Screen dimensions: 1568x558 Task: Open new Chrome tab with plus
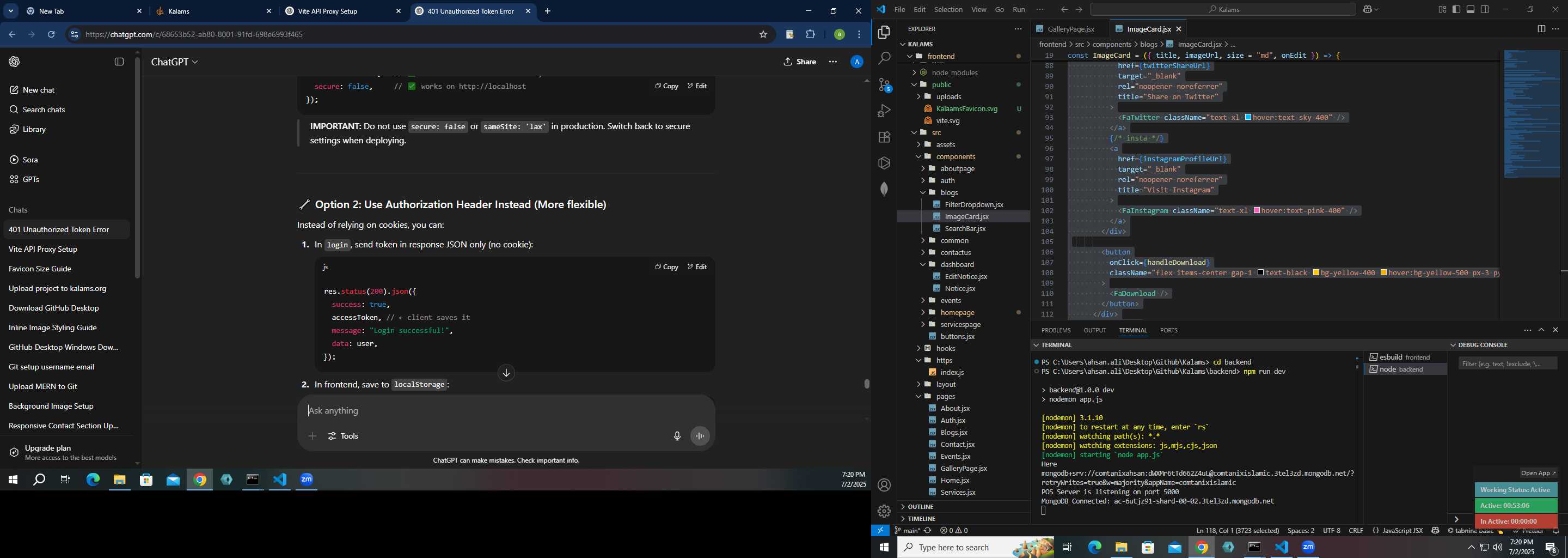pos(547,11)
